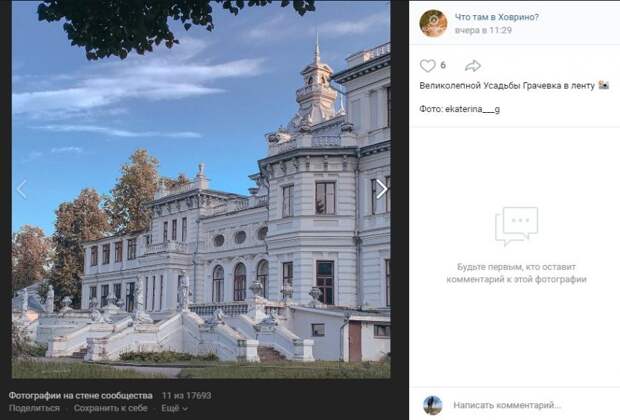Go to the next photo with right arrow
The image size is (620, 420).
381,189
